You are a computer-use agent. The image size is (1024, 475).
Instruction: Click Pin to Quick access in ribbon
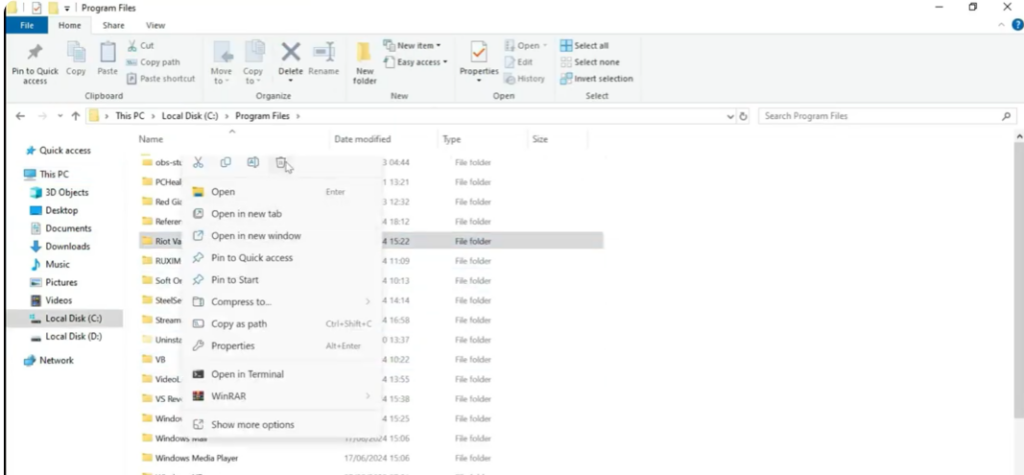[35, 64]
